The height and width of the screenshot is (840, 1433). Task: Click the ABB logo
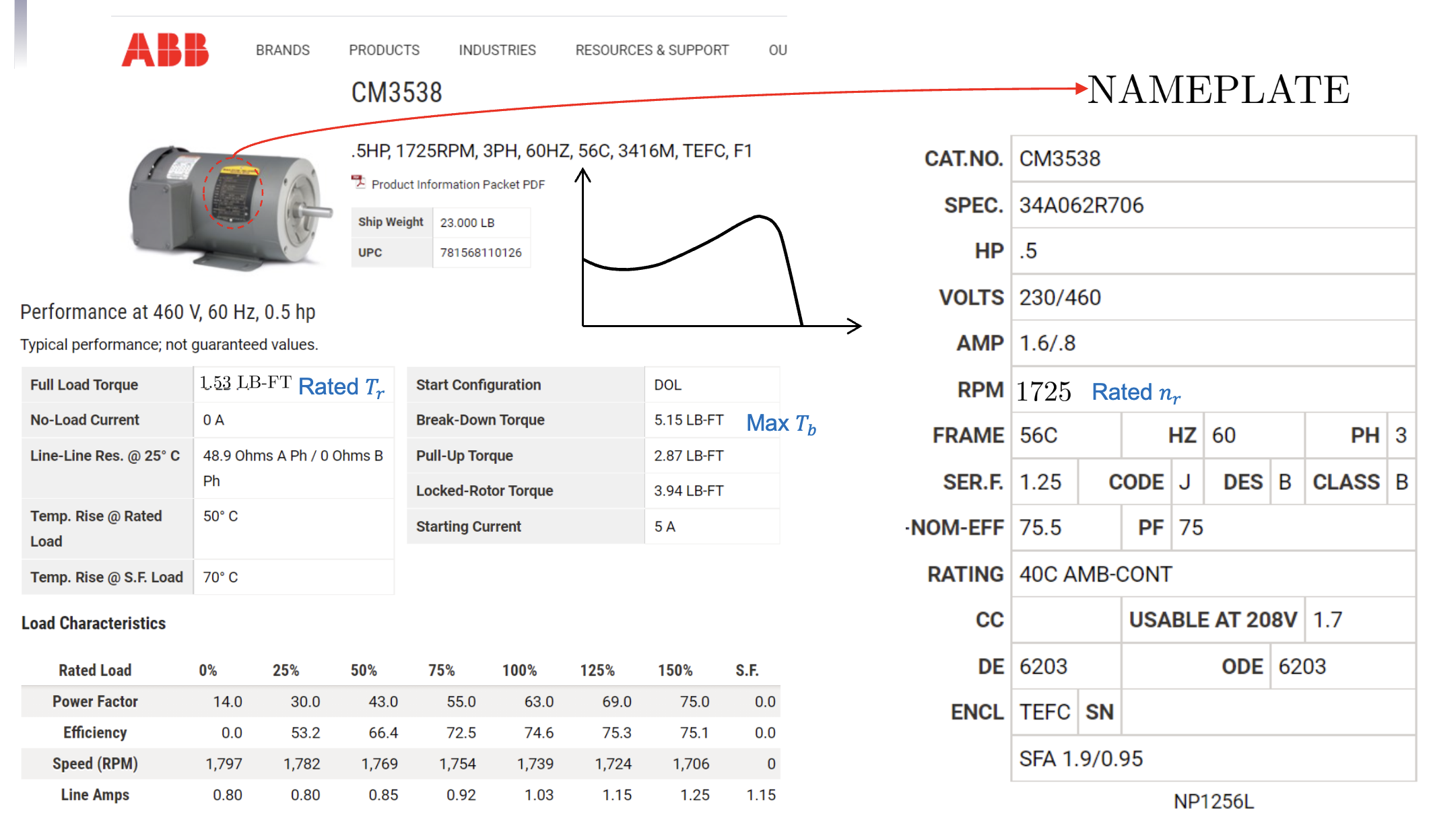[165, 50]
